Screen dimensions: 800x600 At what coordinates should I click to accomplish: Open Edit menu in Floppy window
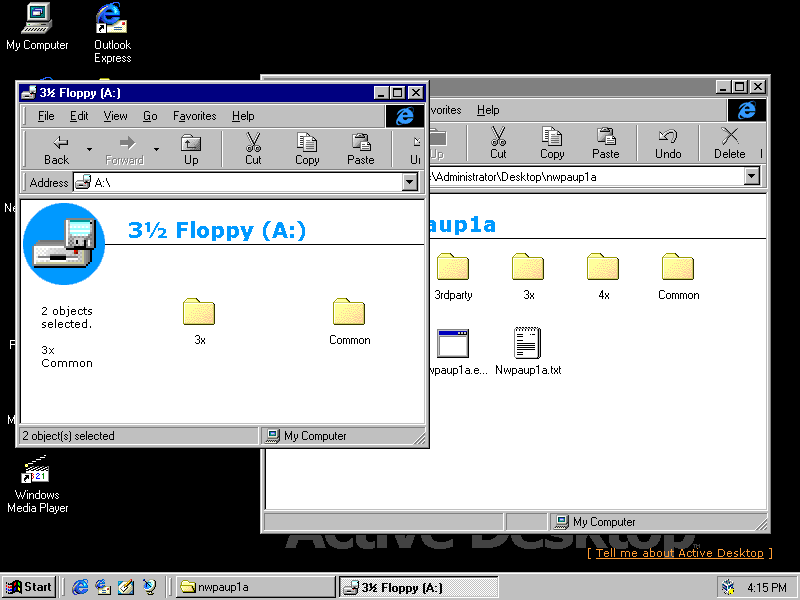pyautogui.click(x=79, y=116)
